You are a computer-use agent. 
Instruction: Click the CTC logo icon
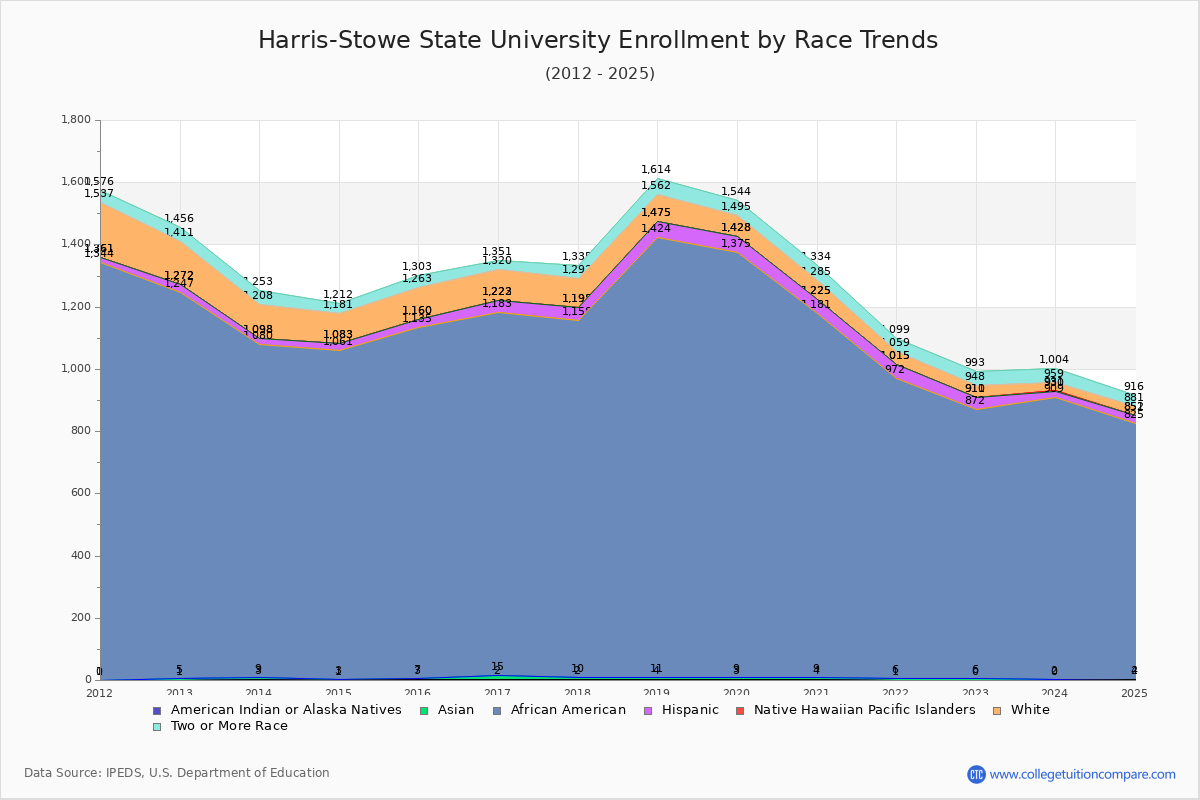click(976, 774)
